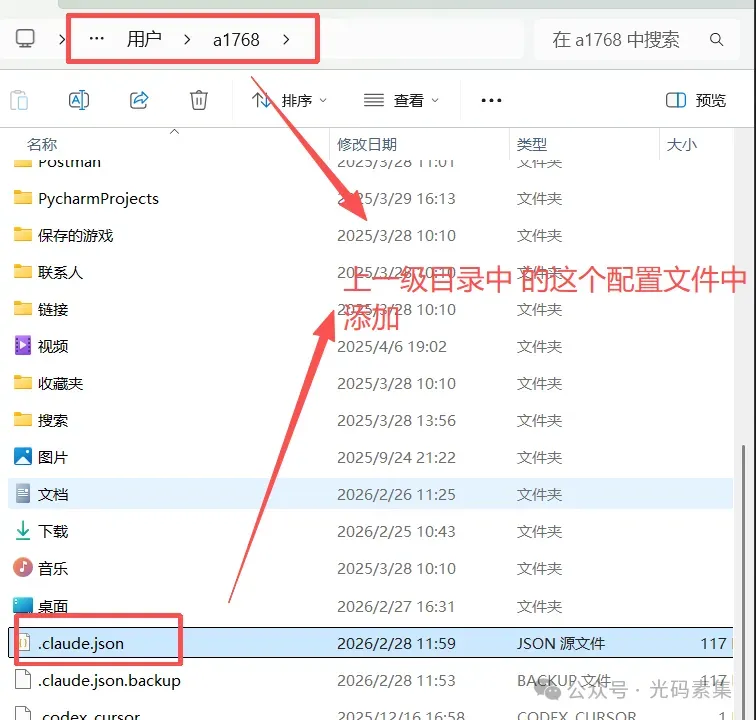Select the 视频 folder icon
This screenshot has height=720, width=756.
23,346
